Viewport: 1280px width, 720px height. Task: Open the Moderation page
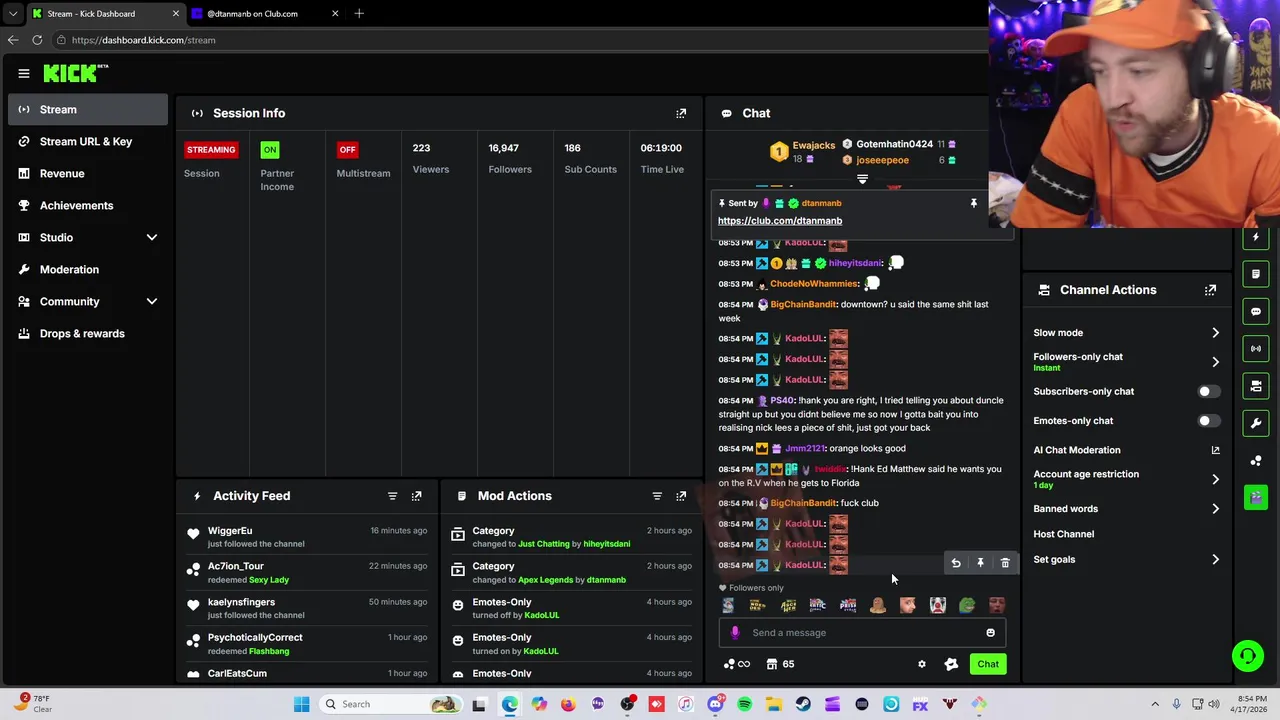click(88, 269)
